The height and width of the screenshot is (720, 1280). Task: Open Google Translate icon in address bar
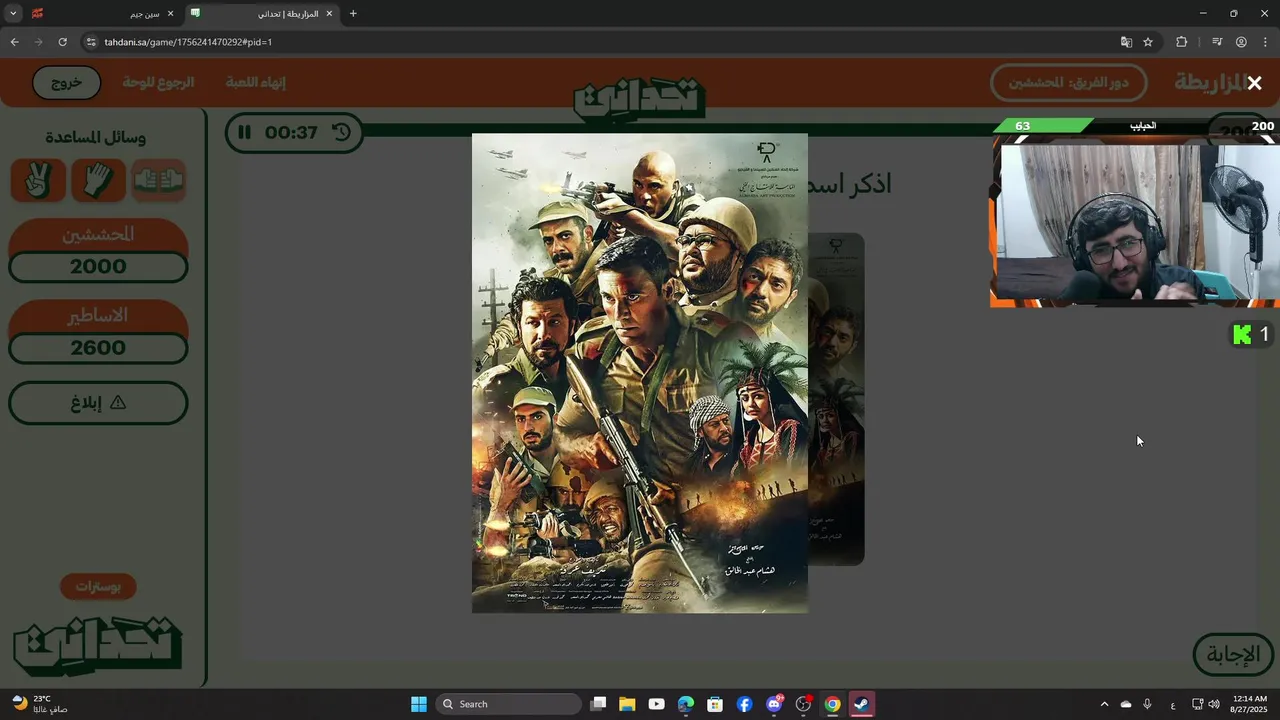point(1126,42)
